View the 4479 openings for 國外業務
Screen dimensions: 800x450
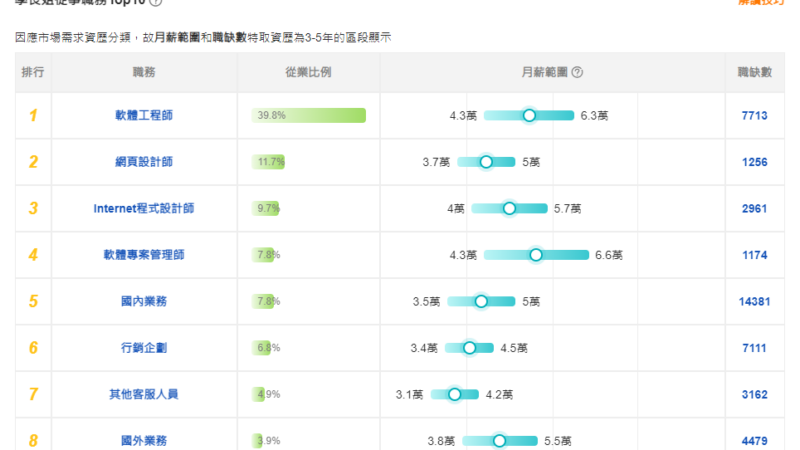[x=754, y=440]
